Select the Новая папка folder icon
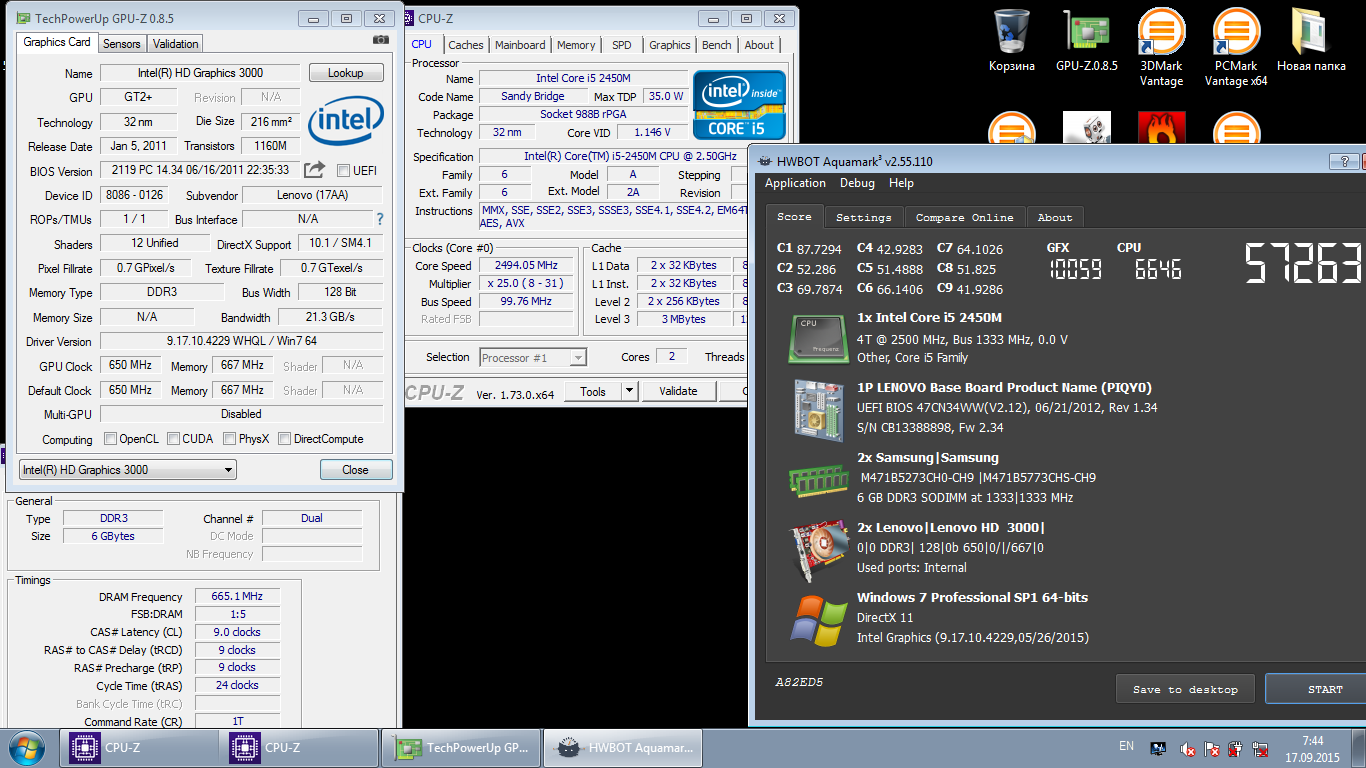Viewport: 1366px width, 768px height. coord(1311,41)
